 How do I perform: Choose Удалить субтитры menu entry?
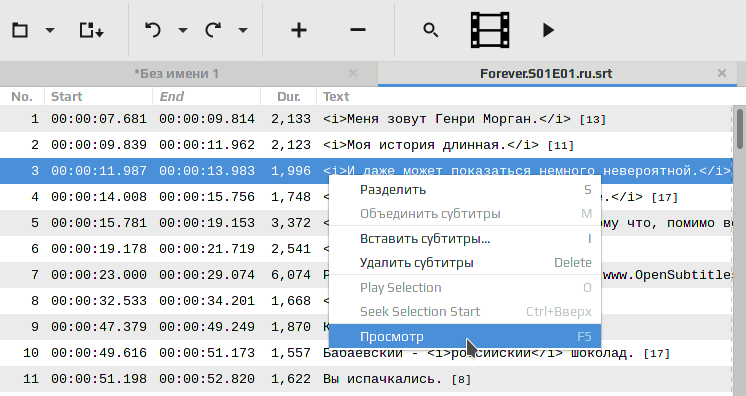coord(465,263)
